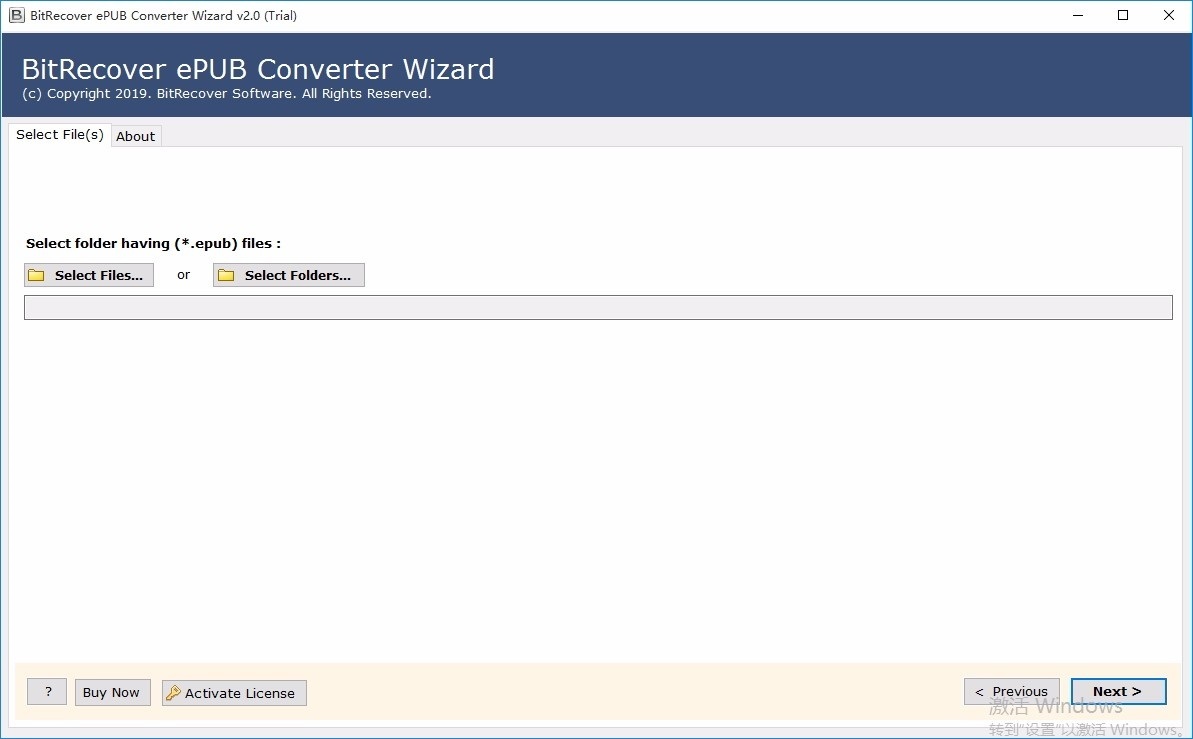
Task: Click the copyright notice text in header
Action: 227,94
